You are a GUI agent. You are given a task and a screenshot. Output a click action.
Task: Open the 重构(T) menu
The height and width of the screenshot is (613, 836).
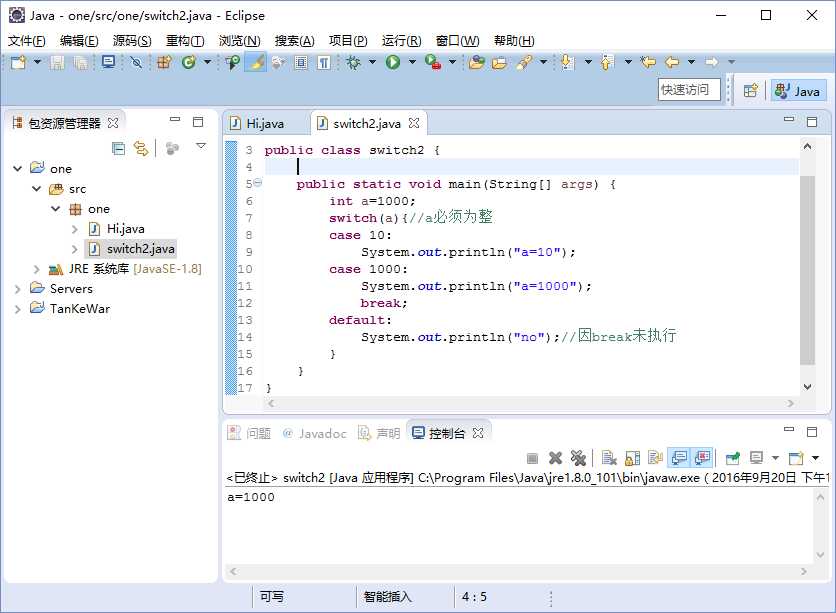coord(184,41)
